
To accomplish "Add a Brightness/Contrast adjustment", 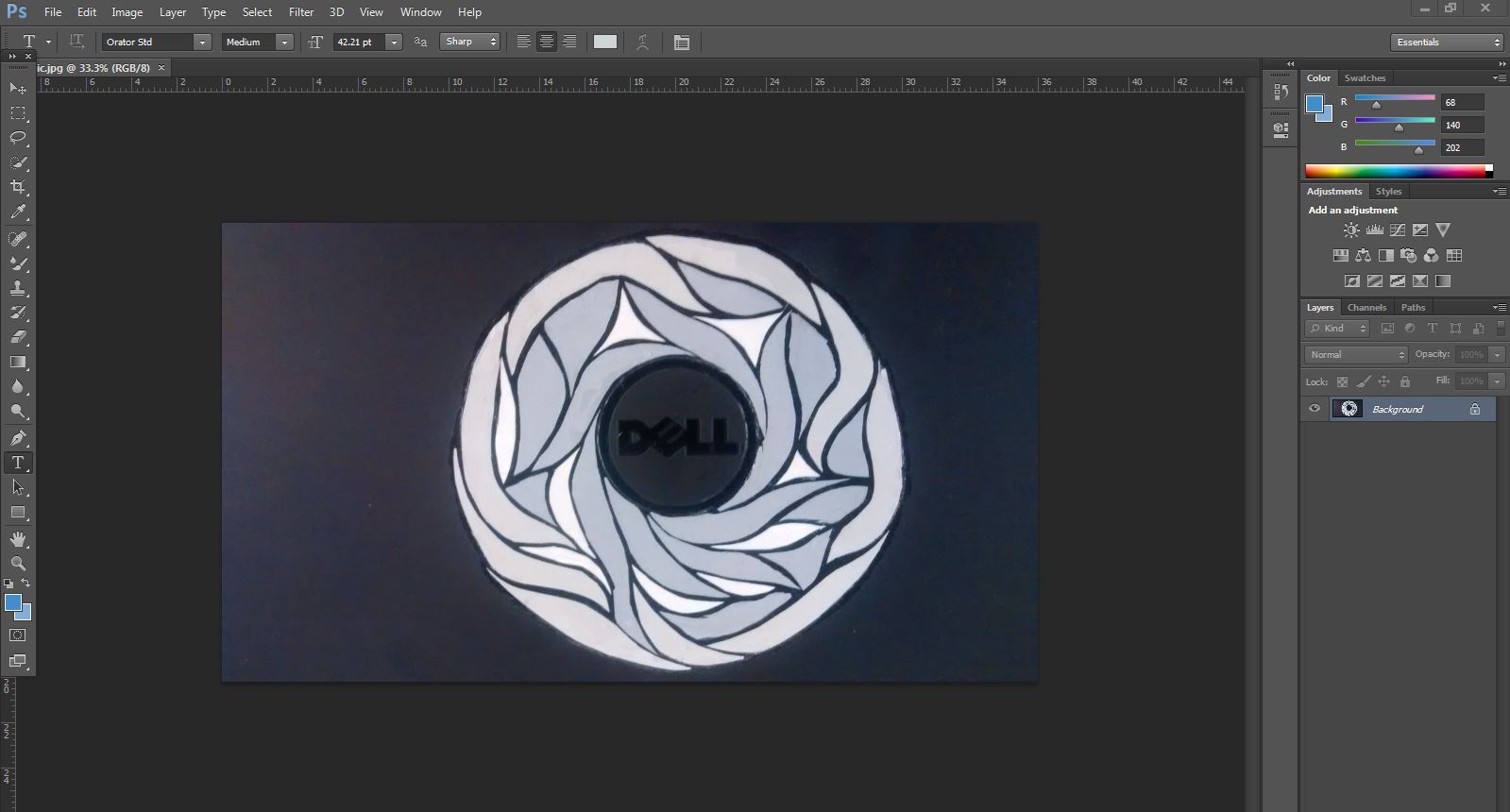I will (x=1351, y=230).
